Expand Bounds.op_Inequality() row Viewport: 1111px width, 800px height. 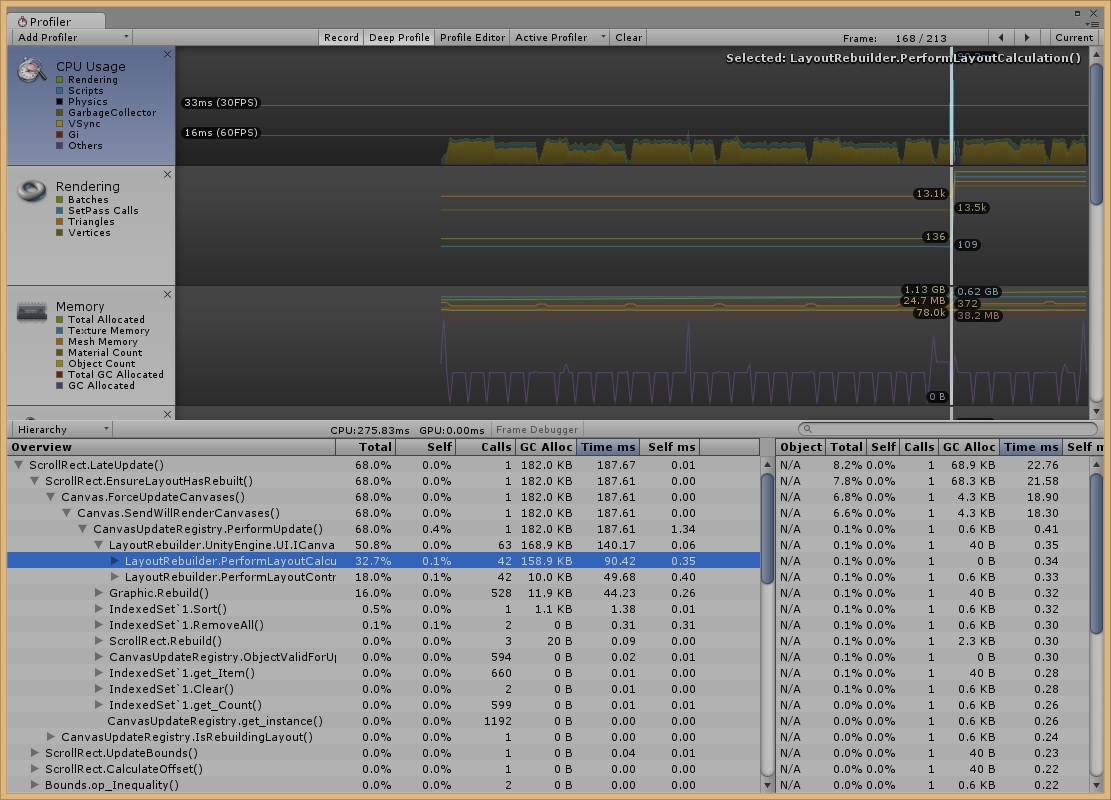coord(35,784)
